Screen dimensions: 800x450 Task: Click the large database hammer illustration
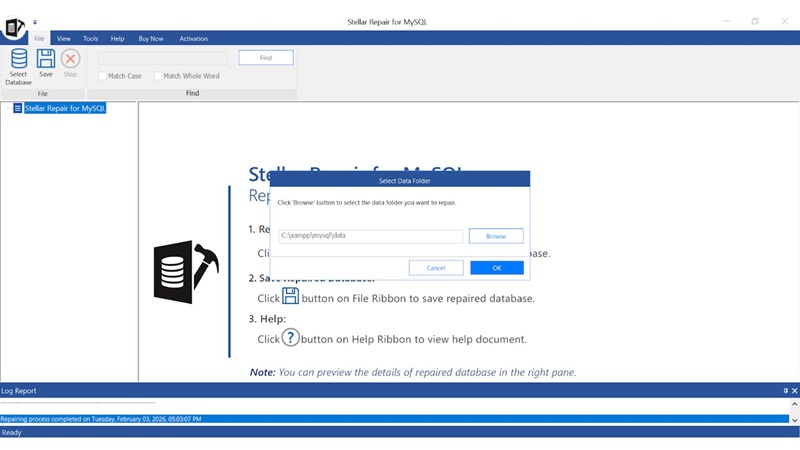pyautogui.click(x=186, y=272)
